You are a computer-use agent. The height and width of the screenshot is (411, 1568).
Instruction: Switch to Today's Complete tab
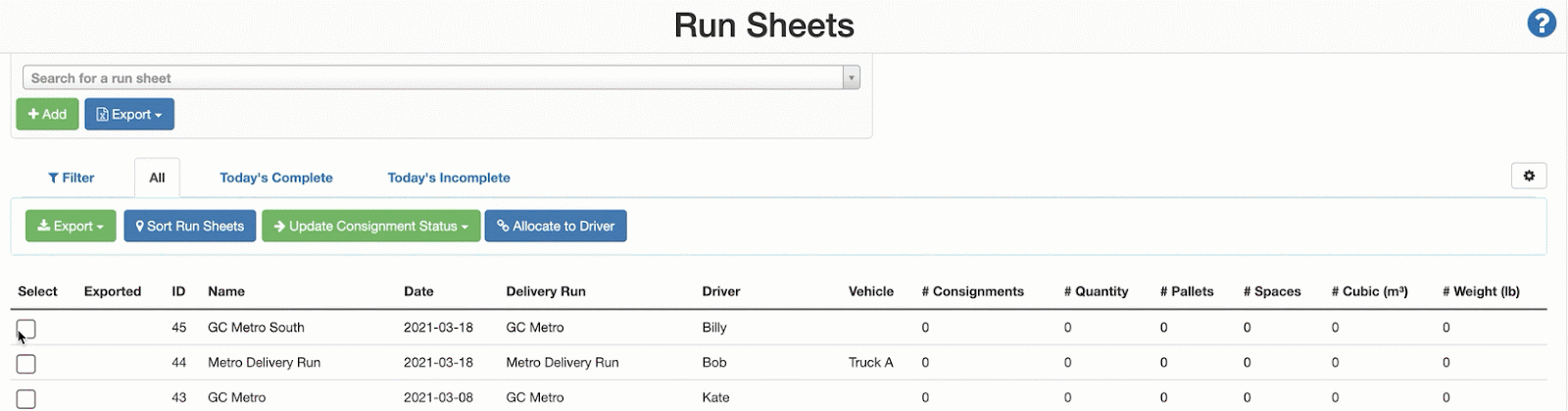pyautogui.click(x=275, y=178)
